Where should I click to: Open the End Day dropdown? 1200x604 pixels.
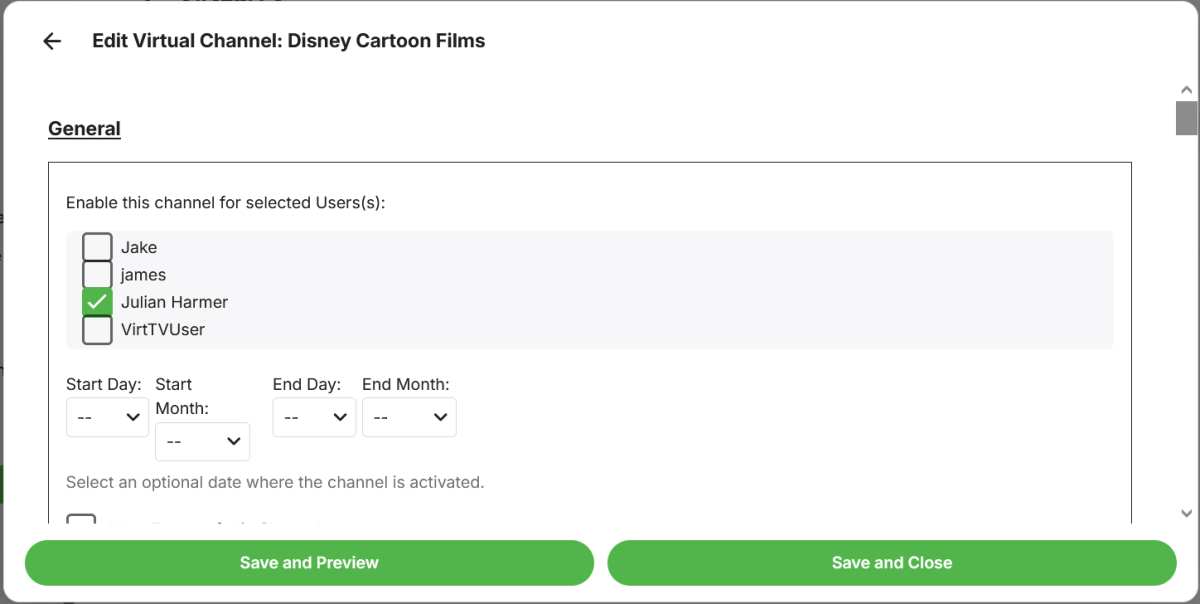point(314,417)
